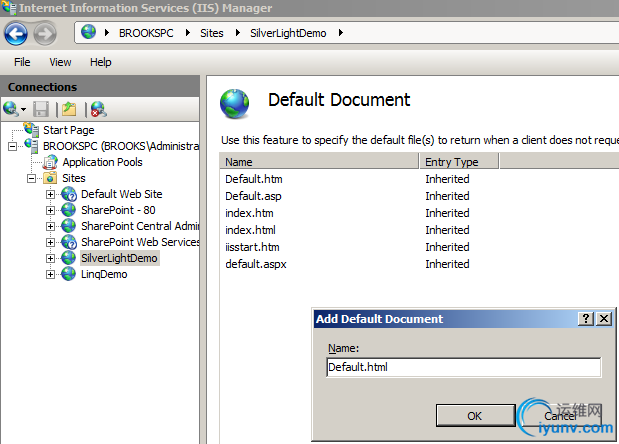Screen dimensions: 619x444
Task: Select SilverLightDemo label in tree
Action: coord(119,258)
